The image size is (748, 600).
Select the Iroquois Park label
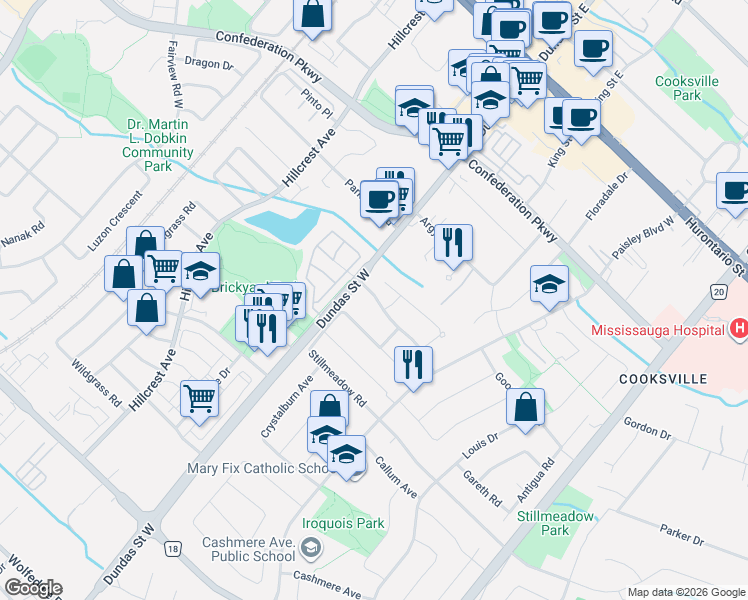pos(343,523)
